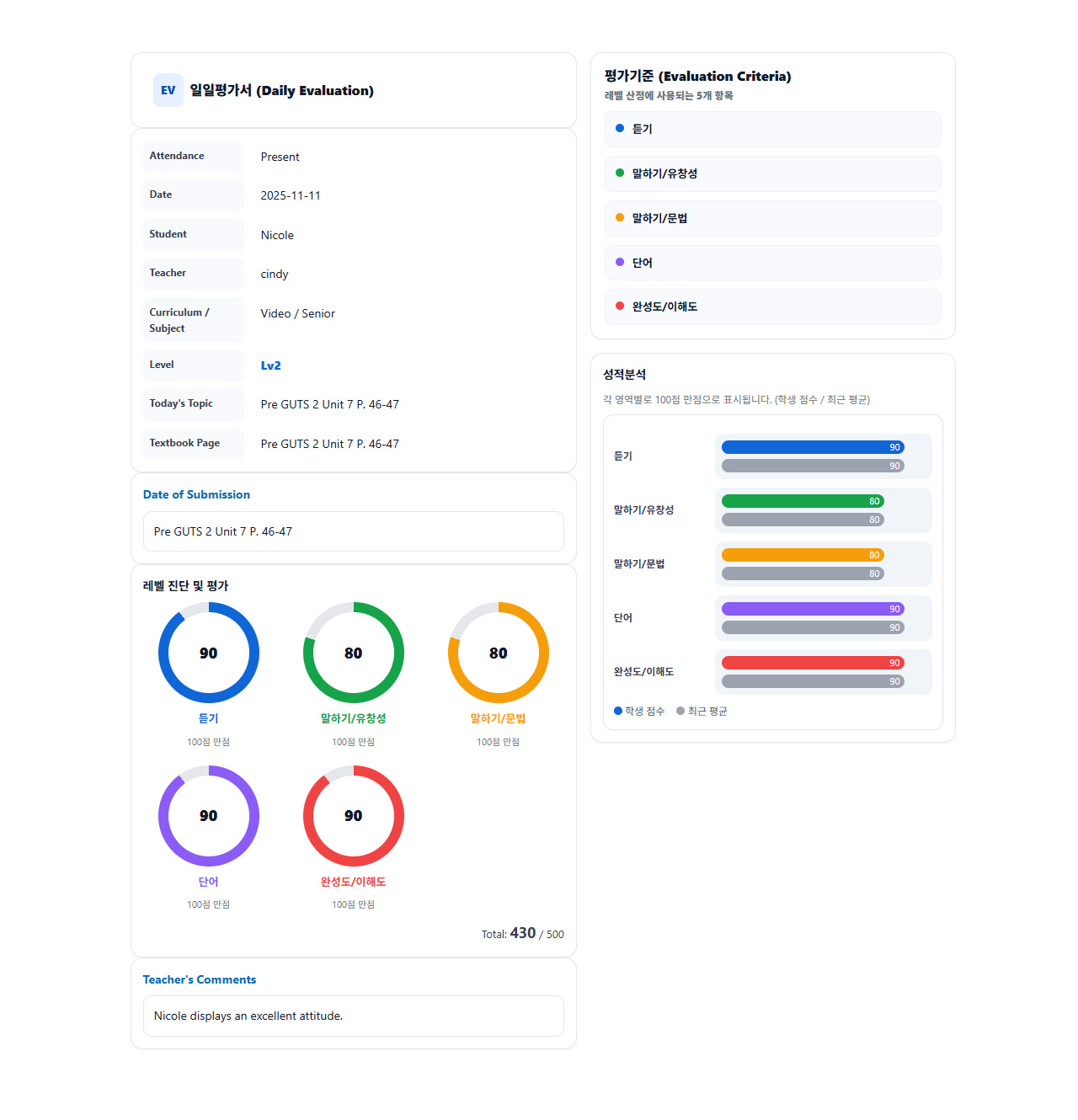Select the 단어 criteria row

772,263
